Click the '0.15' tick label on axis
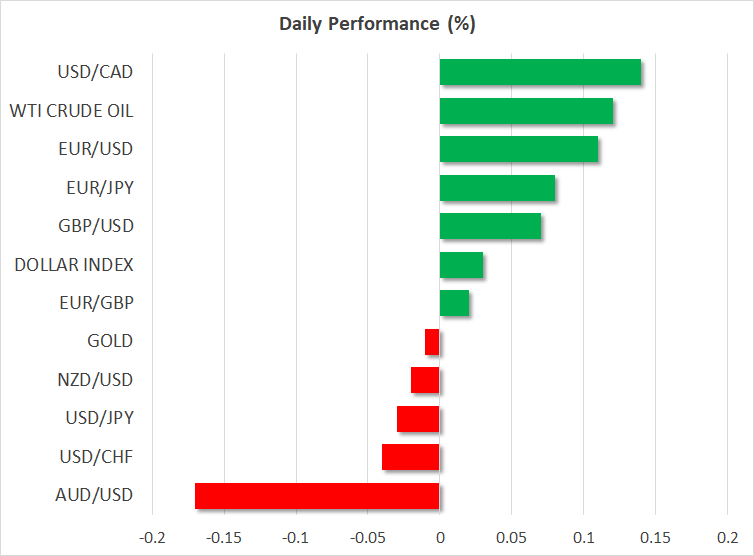The height and width of the screenshot is (556, 754). pyautogui.click(x=655, y=537)
